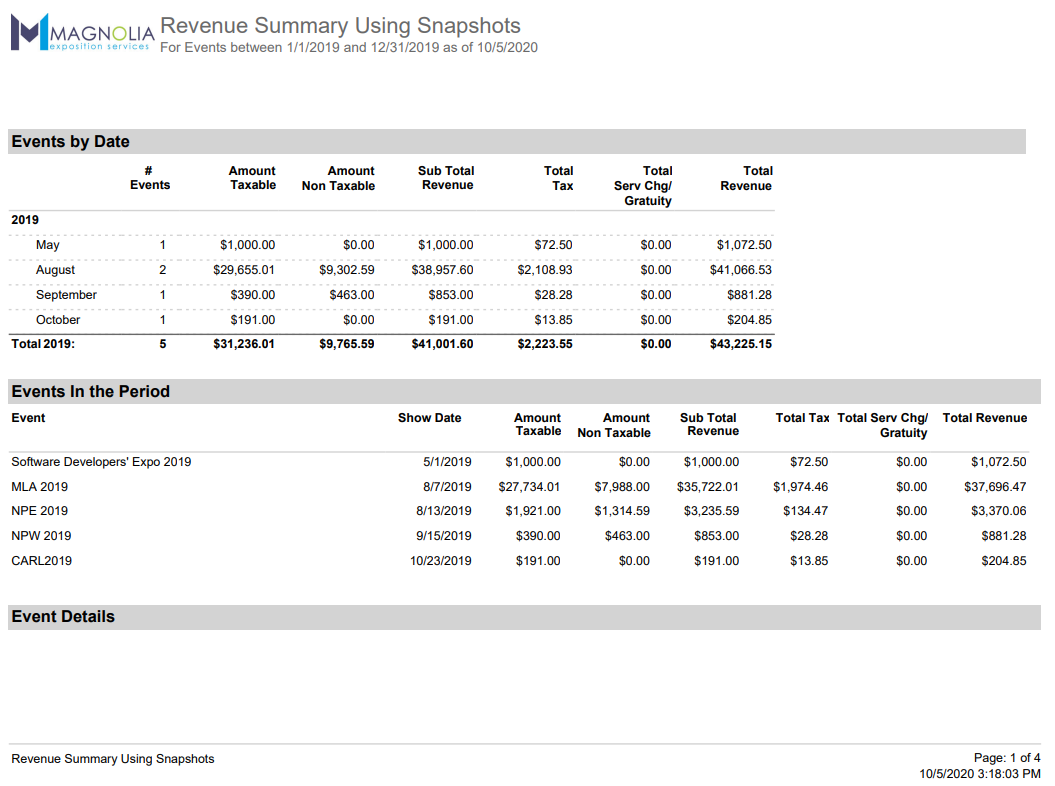Open the NPE 2019 event entry
The height and width of the screenshot is (786, 1055).
coord(38,511)
